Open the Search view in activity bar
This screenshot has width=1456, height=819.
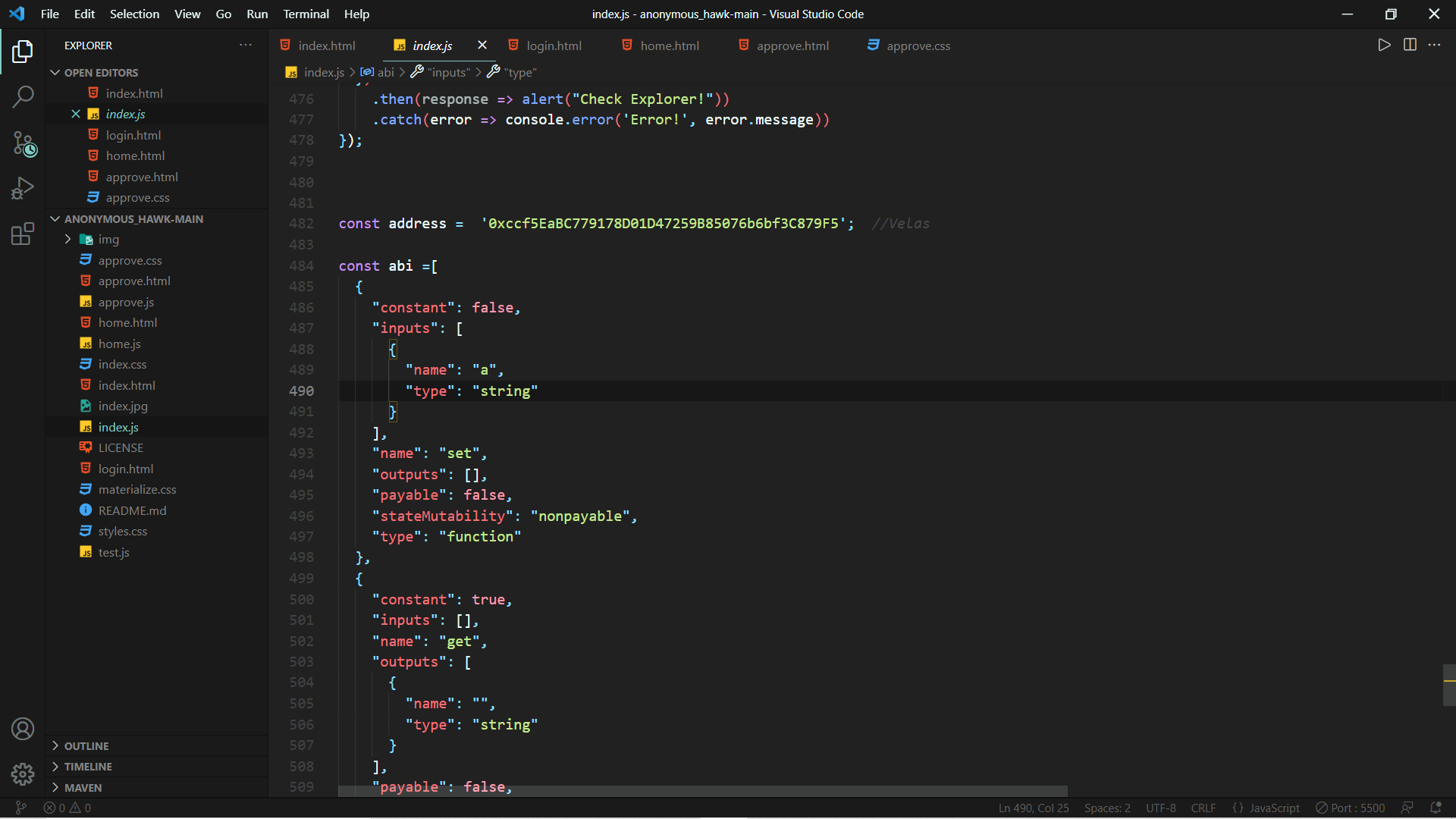23,96
